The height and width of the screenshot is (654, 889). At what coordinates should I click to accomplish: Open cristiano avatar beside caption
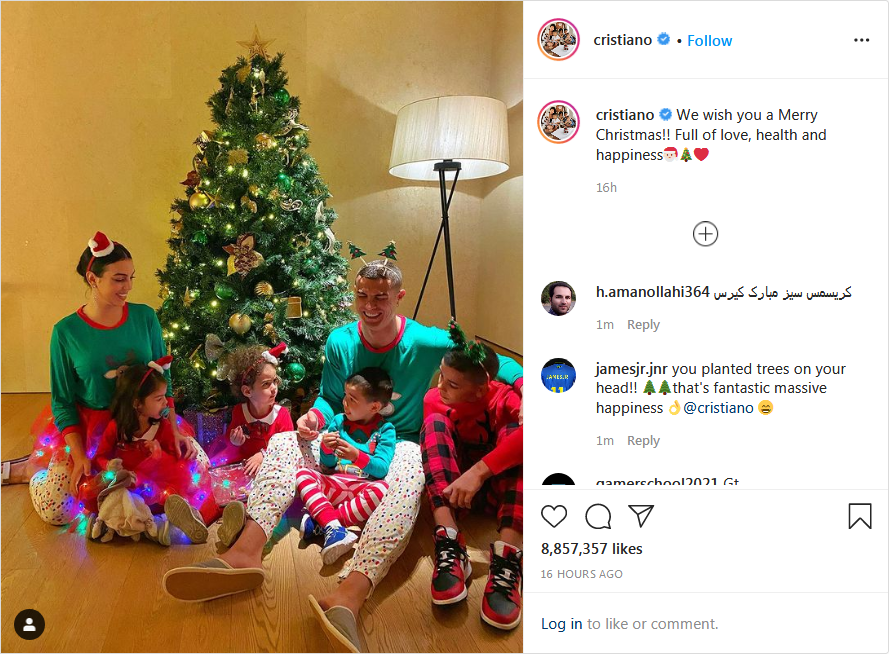[558, 122]
